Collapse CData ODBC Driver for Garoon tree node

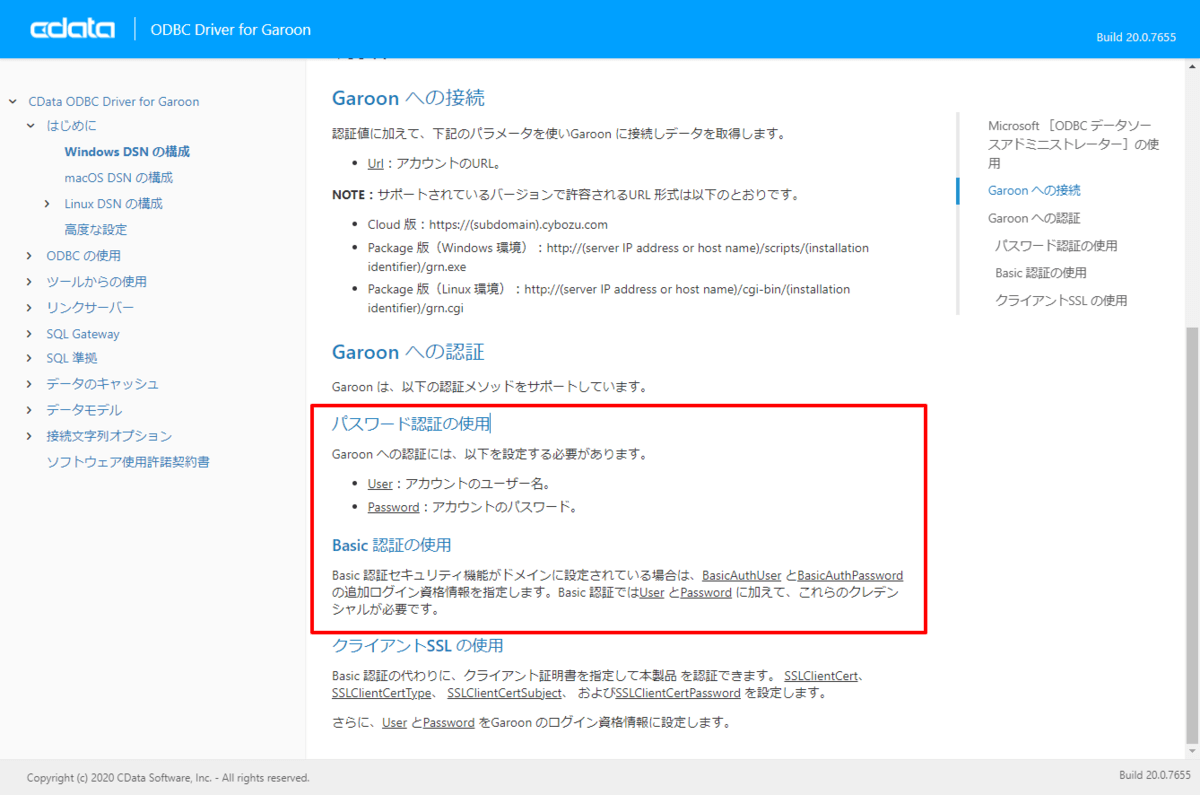(x=13, y=102)
